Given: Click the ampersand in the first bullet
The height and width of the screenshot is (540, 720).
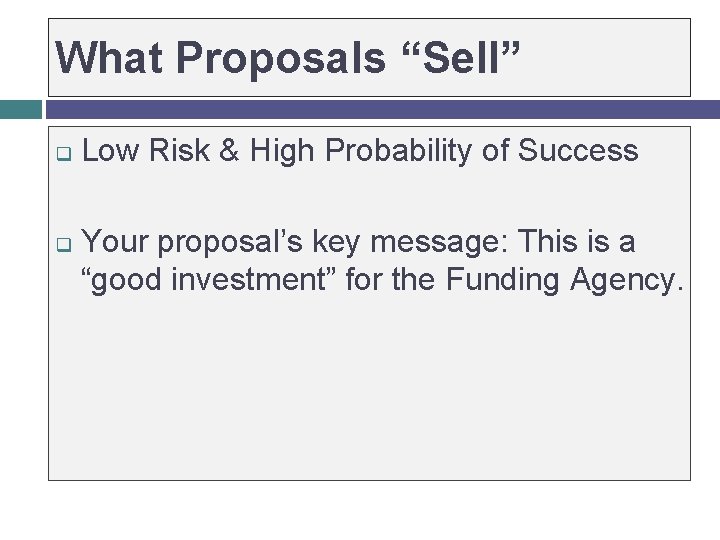Looking at the screenshot, I should click(229, 151).
